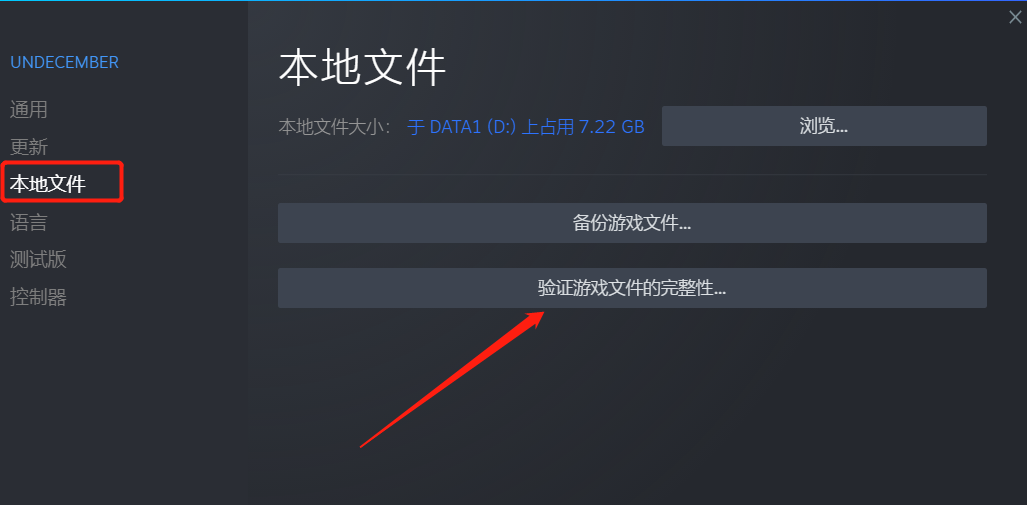This screenshot has width=1027, height=505.
Task: Click the 备份游戏文件... button
Action: pyautogui.click(x=632, y=223)
